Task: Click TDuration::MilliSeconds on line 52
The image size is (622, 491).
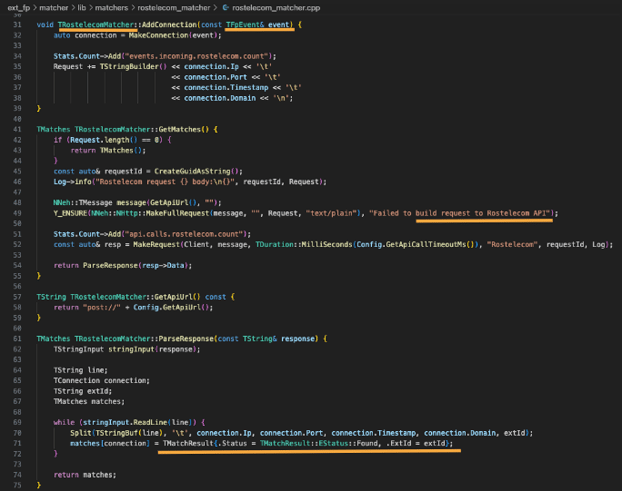Action: [304, 245]
